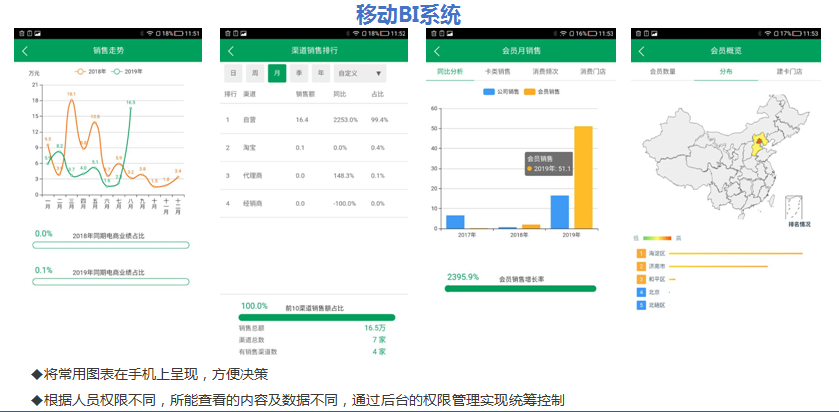Viewport: 839px width, 412px height.
Task: Tap the 2253.0% 同比 cell for 自营
Action: tap(345, 120)
